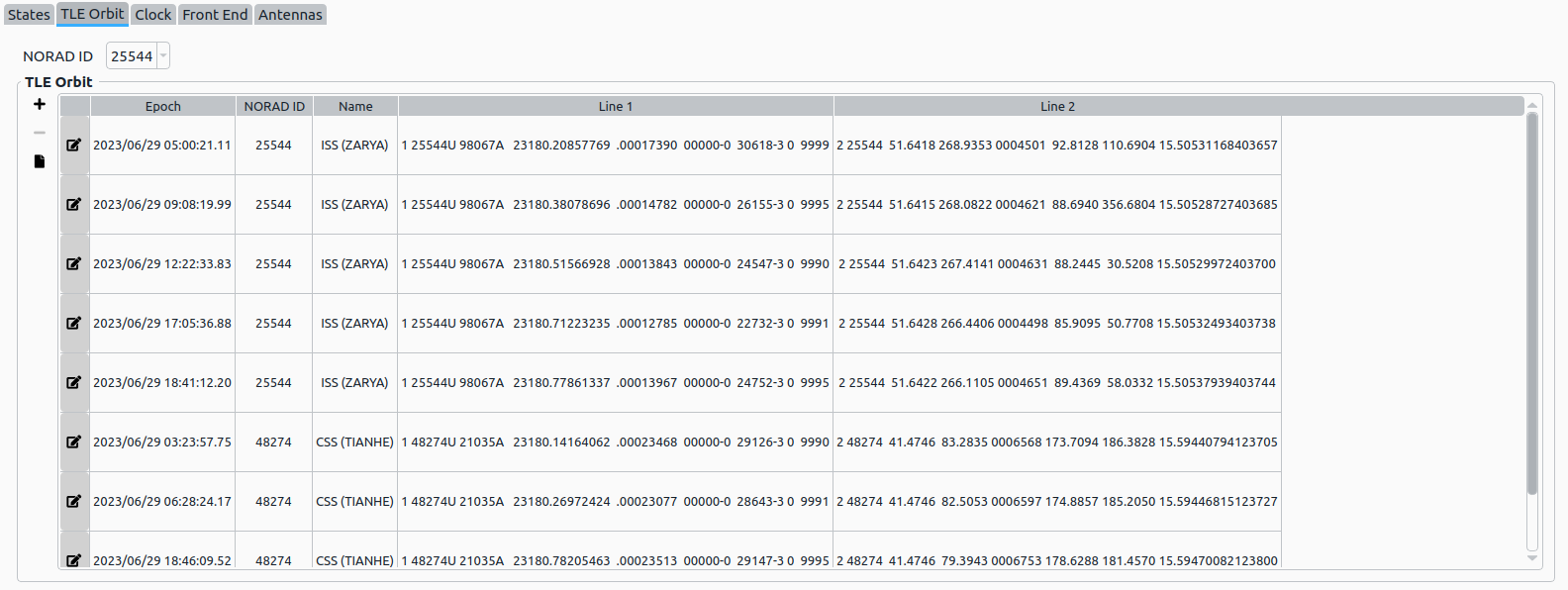1568x590 pixels.
Task: Open the Clock tab
Action: point(153,15)
